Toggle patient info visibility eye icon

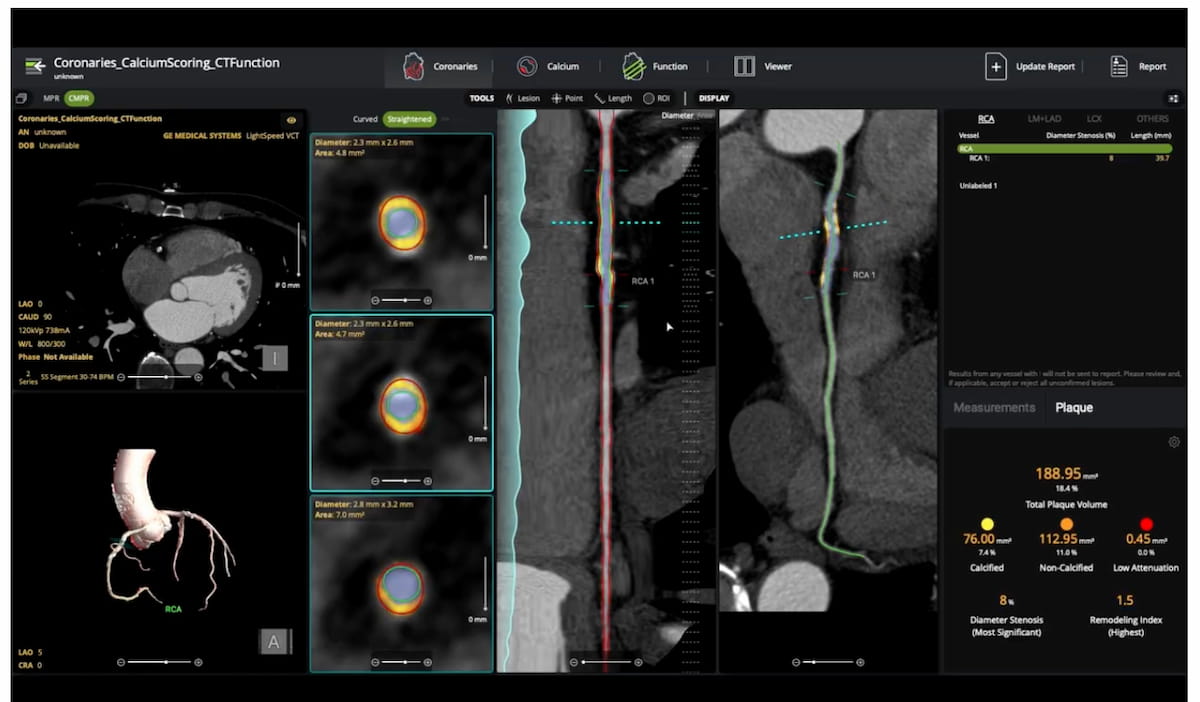tap(291, 117)
